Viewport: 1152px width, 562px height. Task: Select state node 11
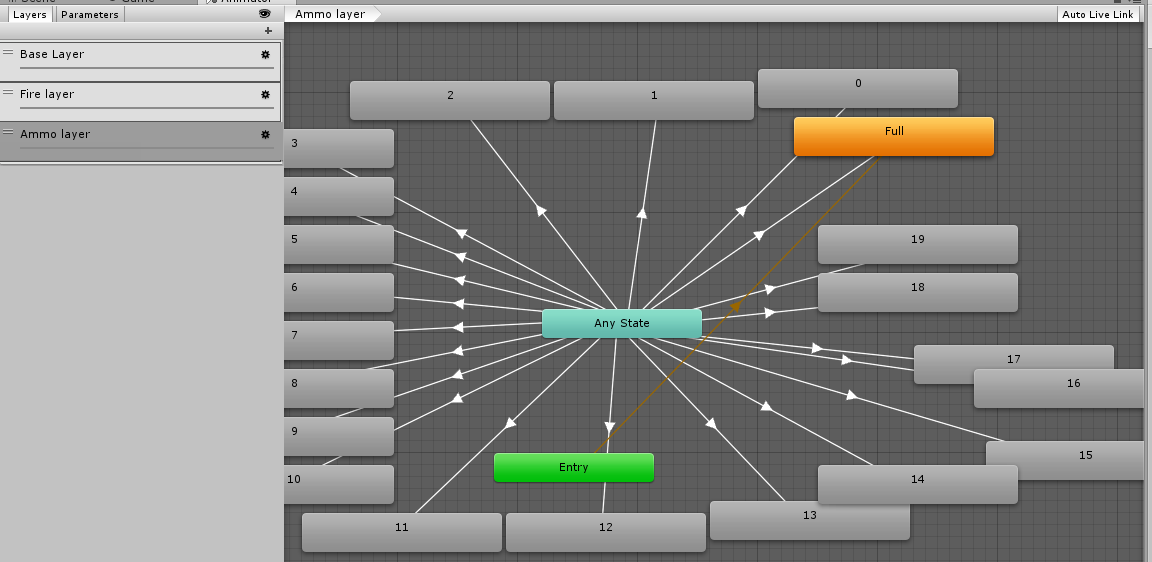tap(402, 533)
